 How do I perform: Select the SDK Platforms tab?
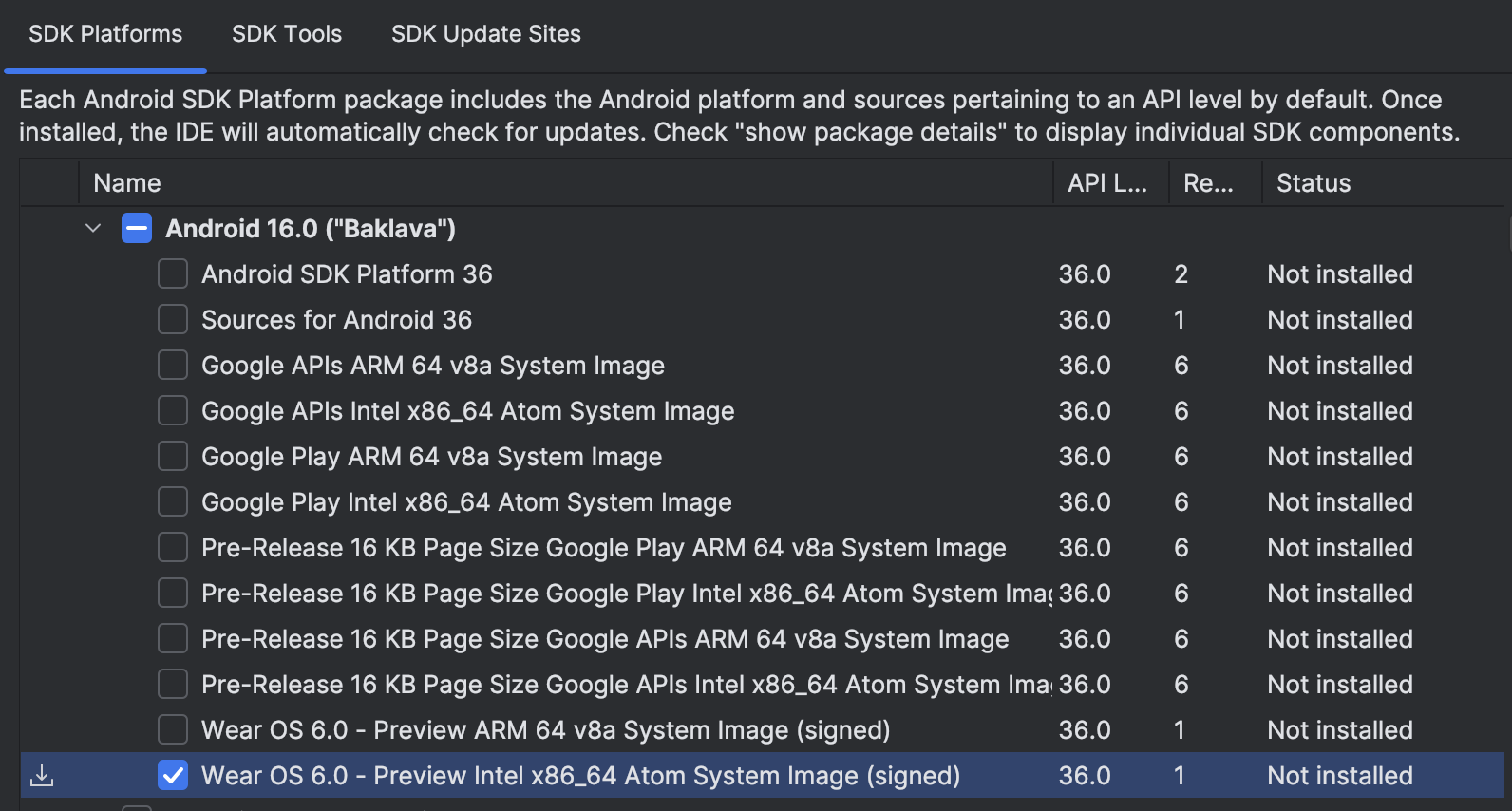click(x=105, y=34)
